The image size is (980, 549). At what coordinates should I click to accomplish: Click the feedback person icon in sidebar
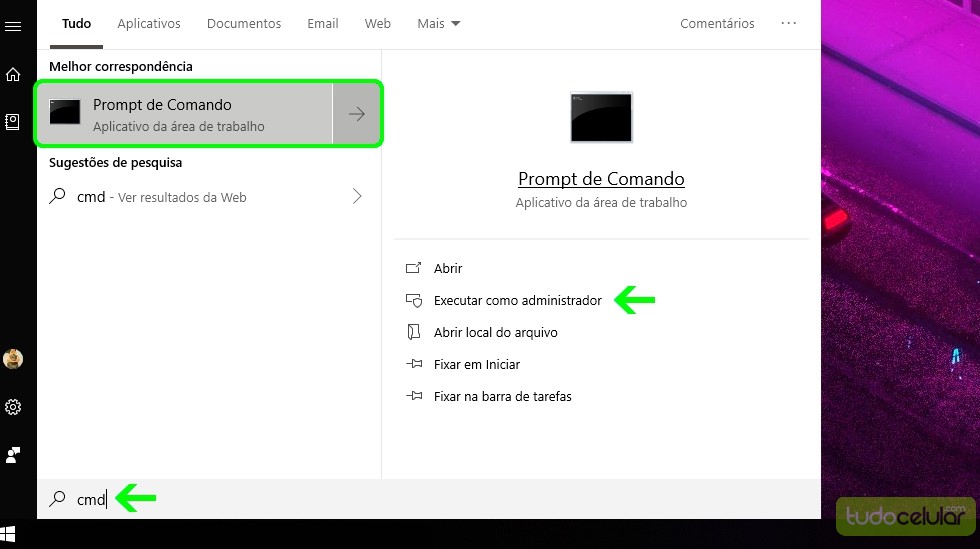click(13, 455)
